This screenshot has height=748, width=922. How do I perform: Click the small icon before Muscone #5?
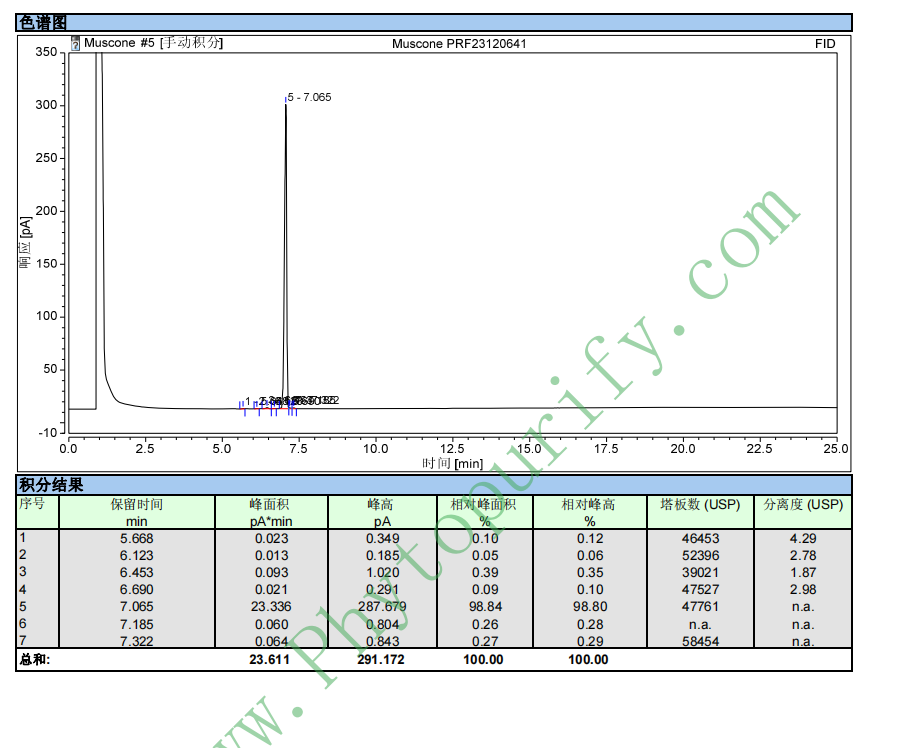pos(76,44)
